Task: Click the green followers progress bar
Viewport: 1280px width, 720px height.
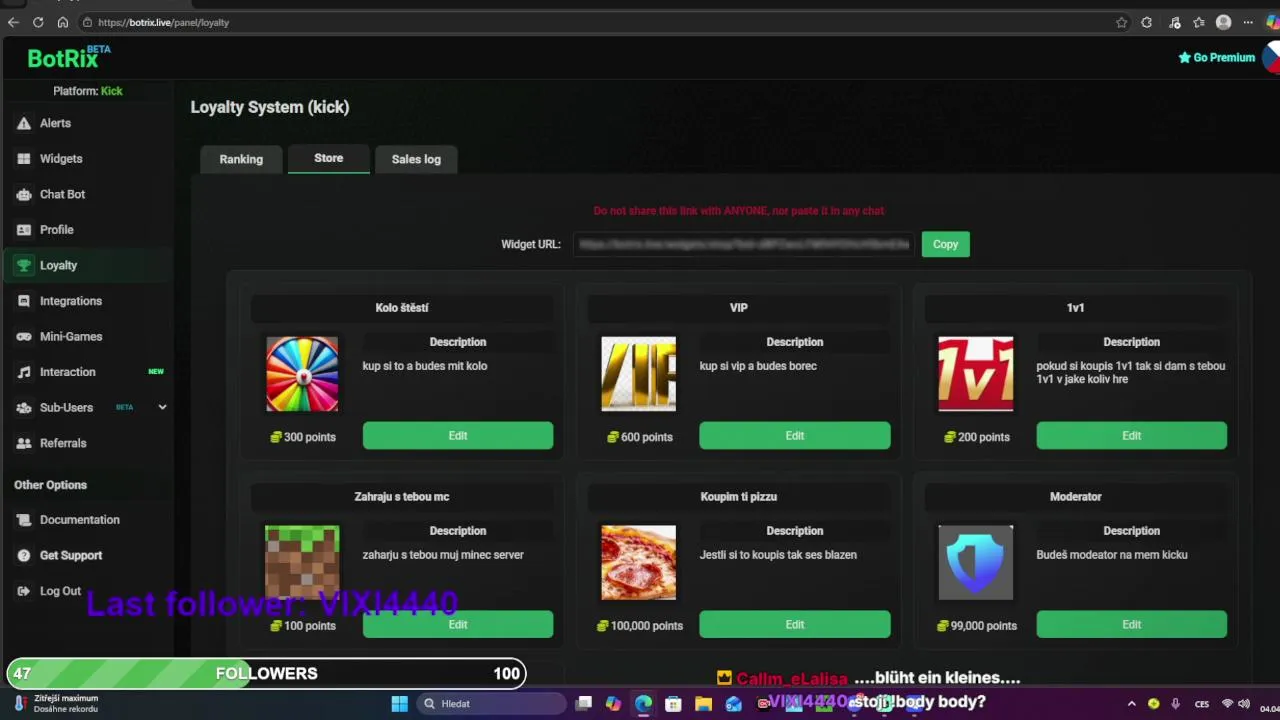Action: 266,674
